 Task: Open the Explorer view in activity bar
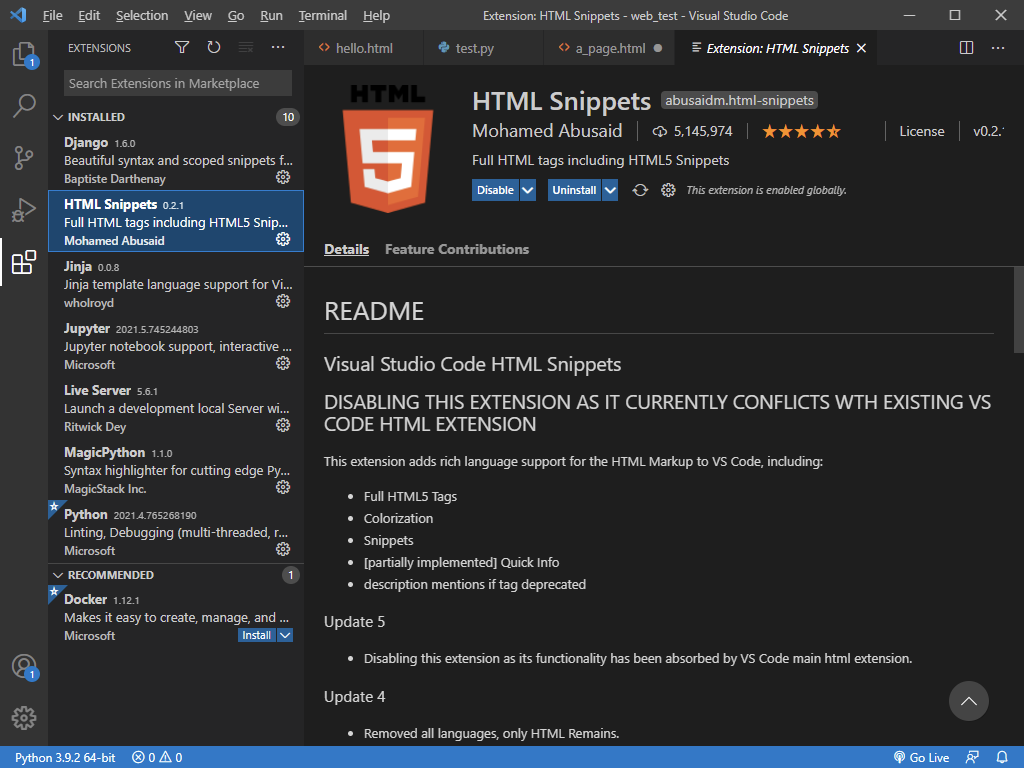[24, 54]
